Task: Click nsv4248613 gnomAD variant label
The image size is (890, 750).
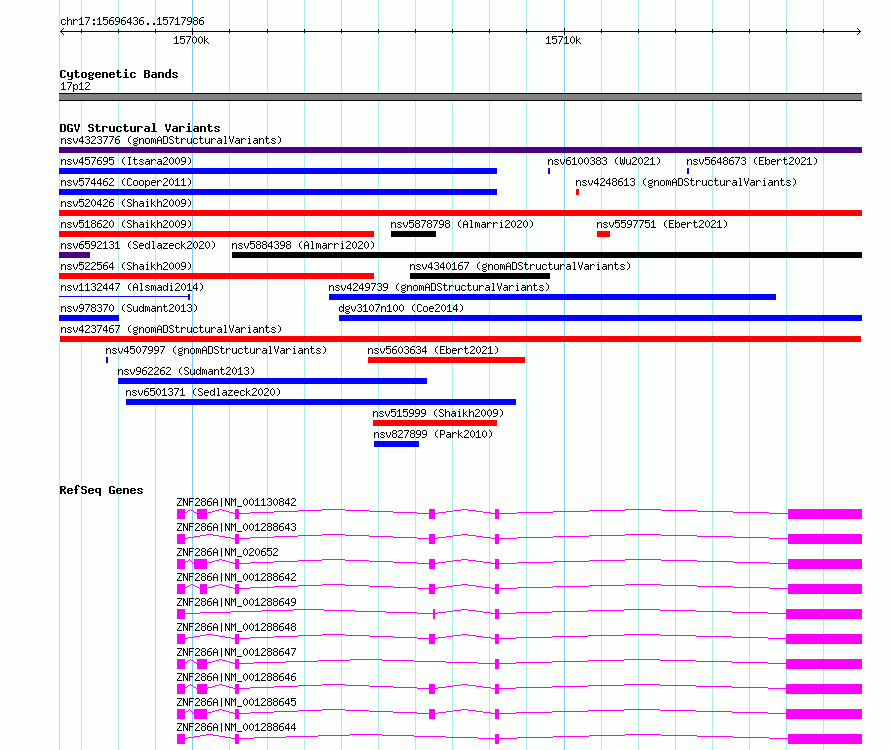Action: 686,182
